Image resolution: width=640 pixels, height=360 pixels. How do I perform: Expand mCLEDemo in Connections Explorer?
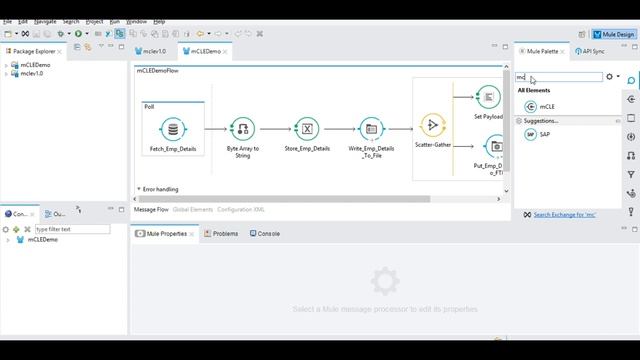coord(8,240)
